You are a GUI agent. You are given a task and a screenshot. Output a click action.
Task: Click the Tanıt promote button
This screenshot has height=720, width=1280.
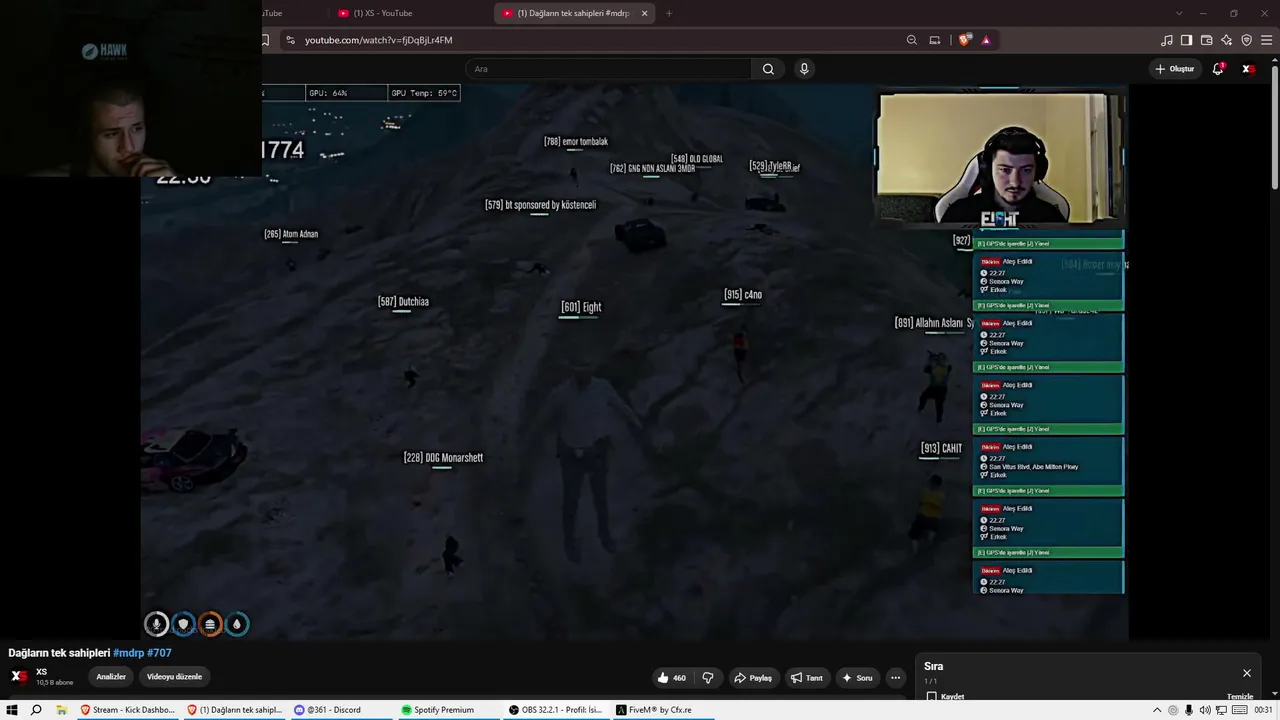806,678
